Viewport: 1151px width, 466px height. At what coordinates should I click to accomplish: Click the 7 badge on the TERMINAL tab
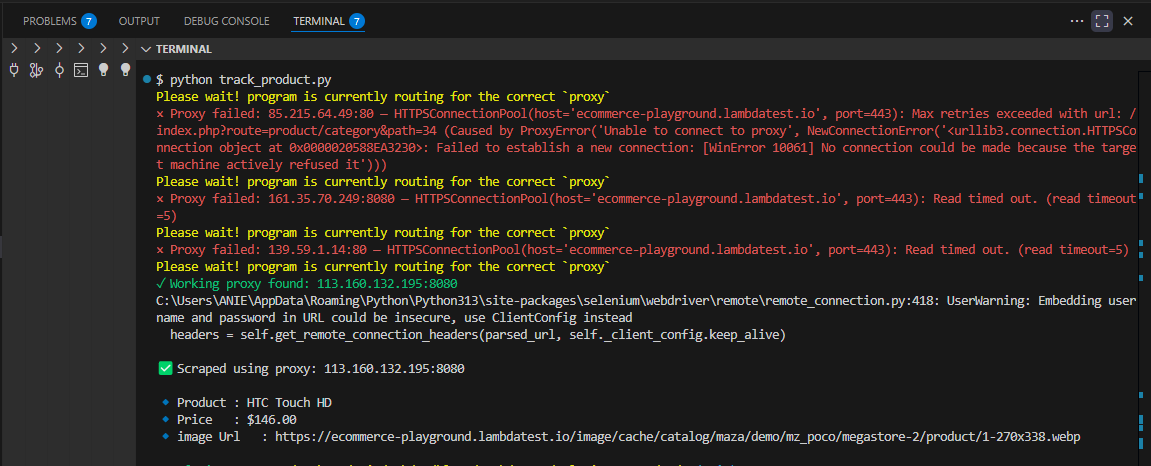[x=357, y=21]
